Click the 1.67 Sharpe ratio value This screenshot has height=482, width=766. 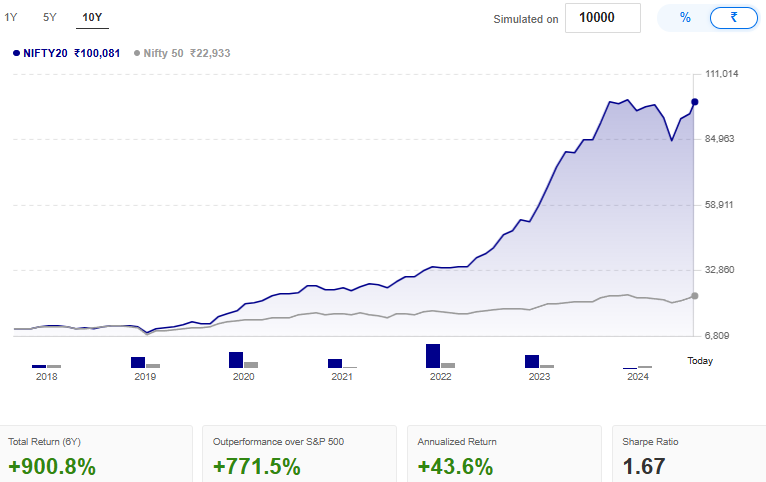click(644, 466)
